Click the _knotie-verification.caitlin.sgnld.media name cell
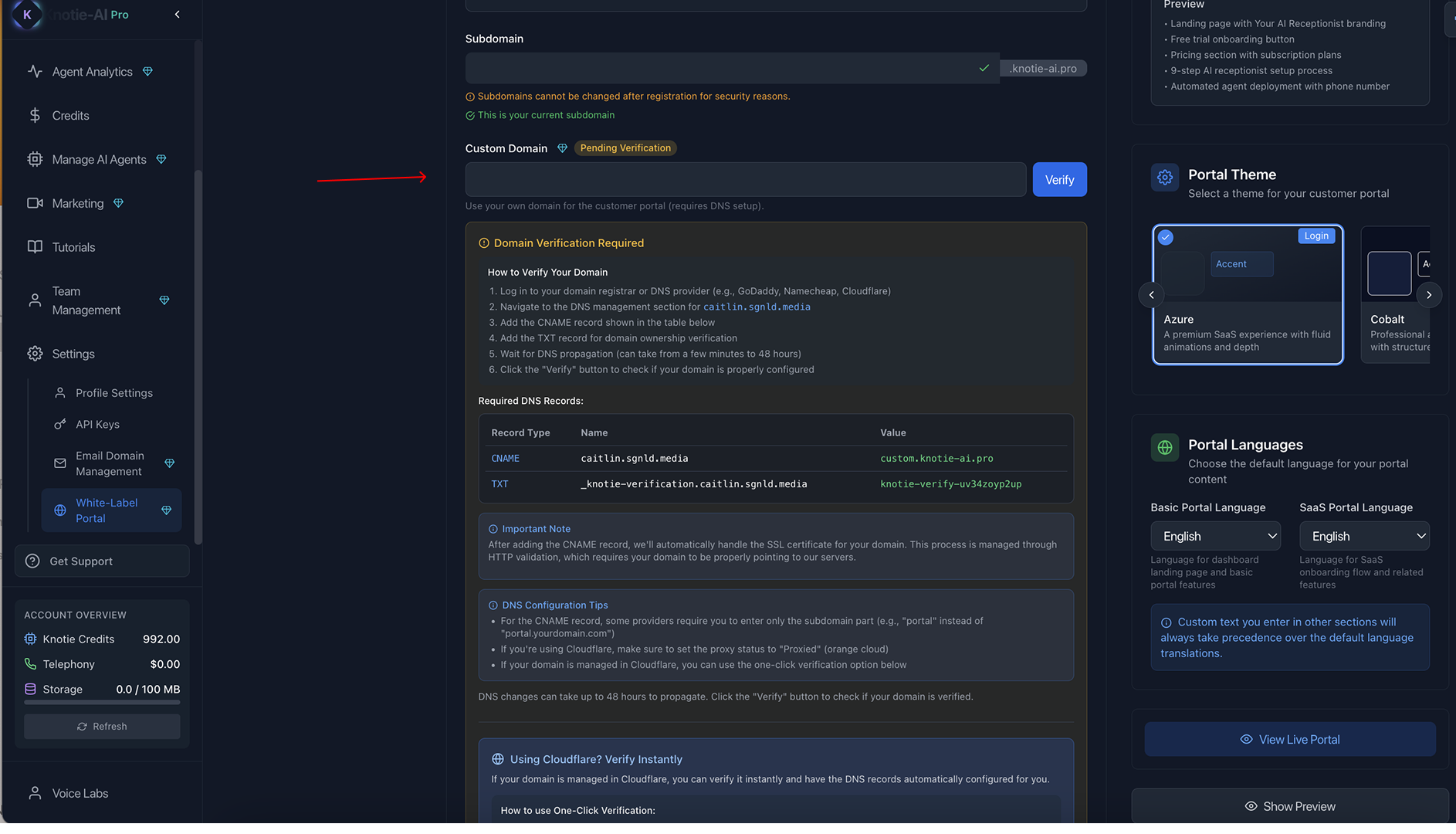 (x=693, y=485)
